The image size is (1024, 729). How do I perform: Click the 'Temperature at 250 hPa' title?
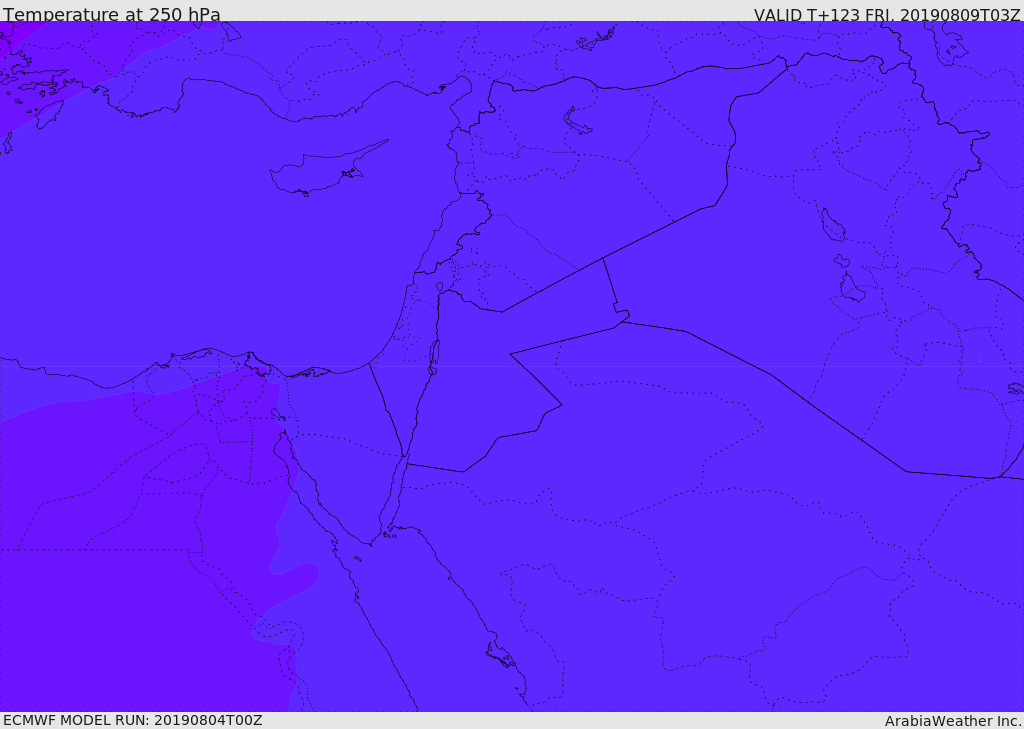[x=111, y=14]
